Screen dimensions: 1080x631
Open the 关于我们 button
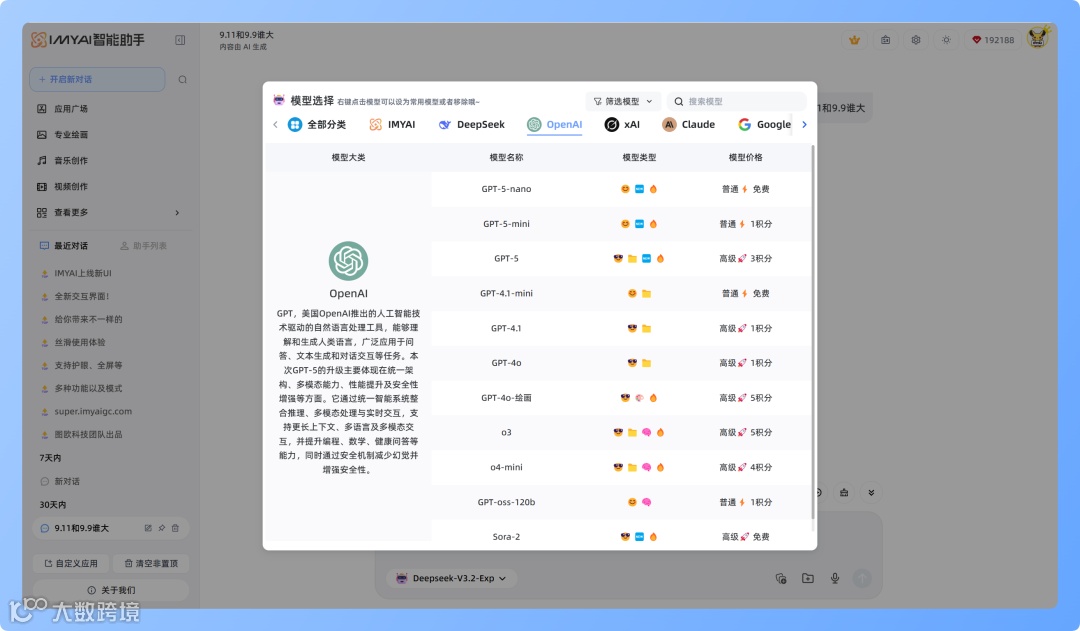(111, 590)
